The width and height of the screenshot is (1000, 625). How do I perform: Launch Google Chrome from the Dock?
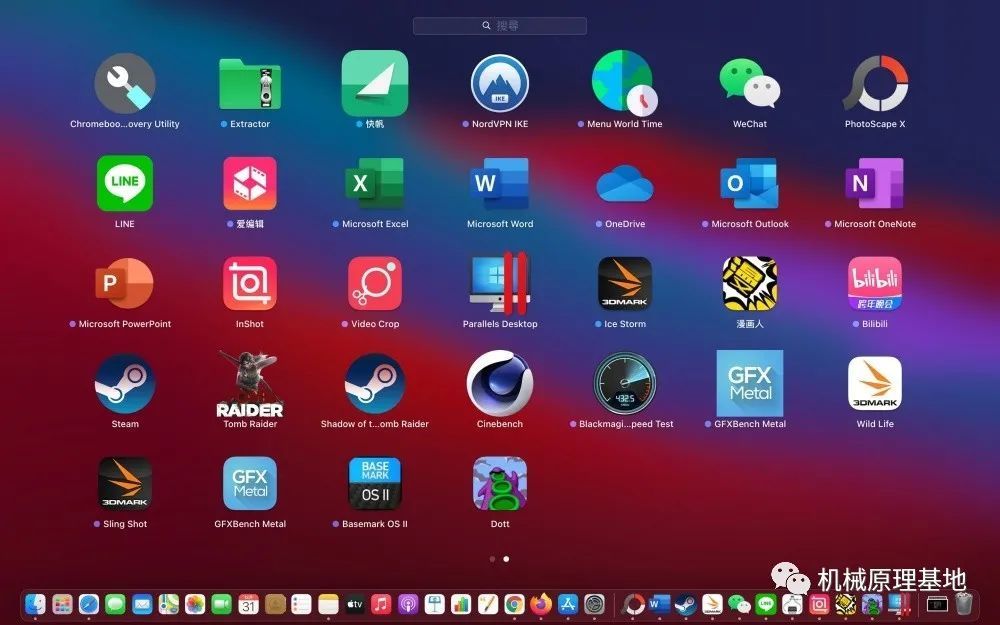click(x=514, y=603)
